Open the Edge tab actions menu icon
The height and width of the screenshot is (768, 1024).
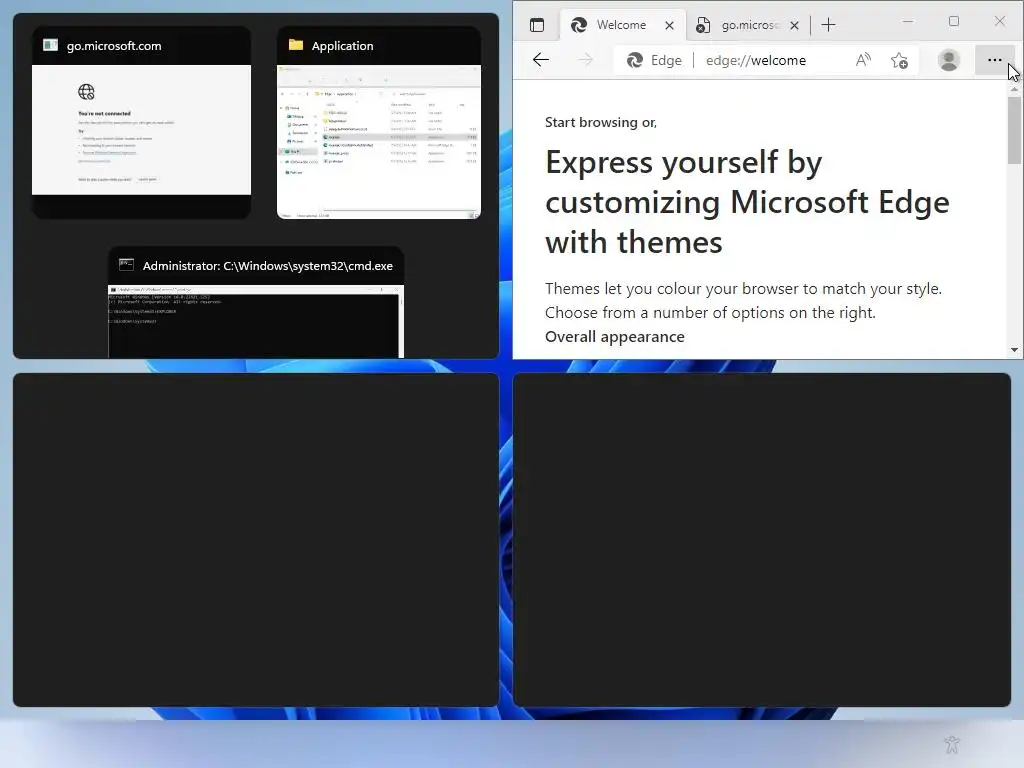coord(537,25)
